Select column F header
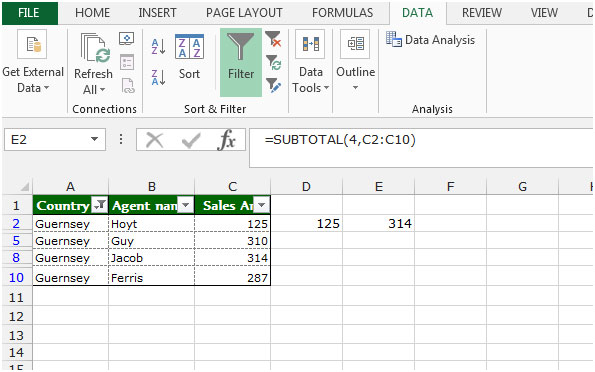The width and height of the screenshot is (595, 372). click(450, 186)
